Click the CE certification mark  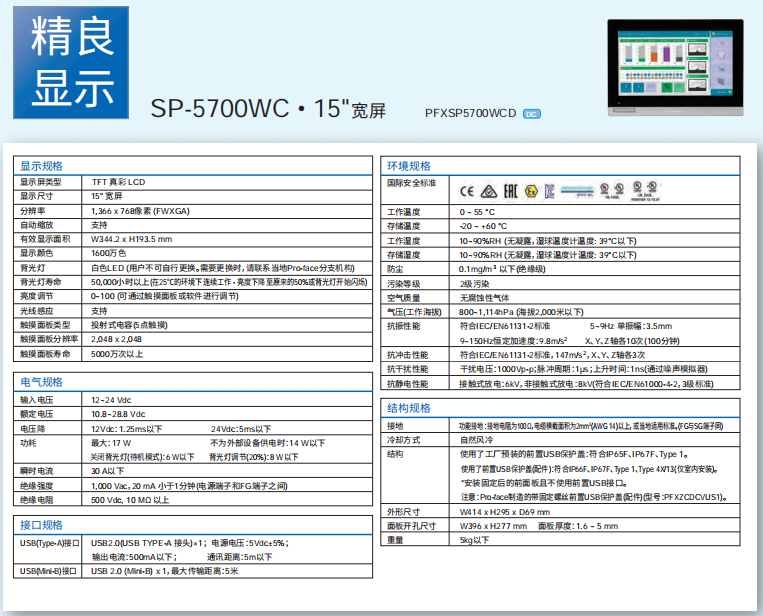coord(467,191)
